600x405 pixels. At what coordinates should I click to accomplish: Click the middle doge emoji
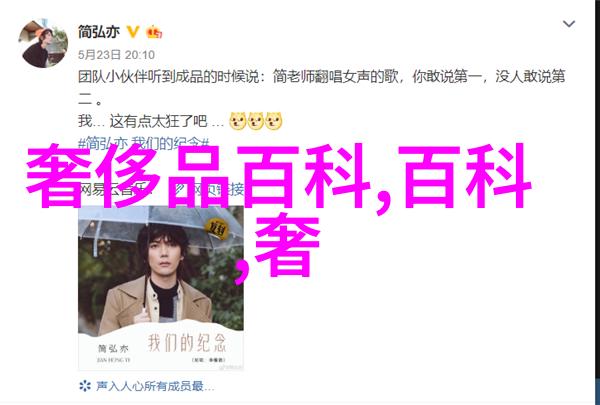point(256,121)
